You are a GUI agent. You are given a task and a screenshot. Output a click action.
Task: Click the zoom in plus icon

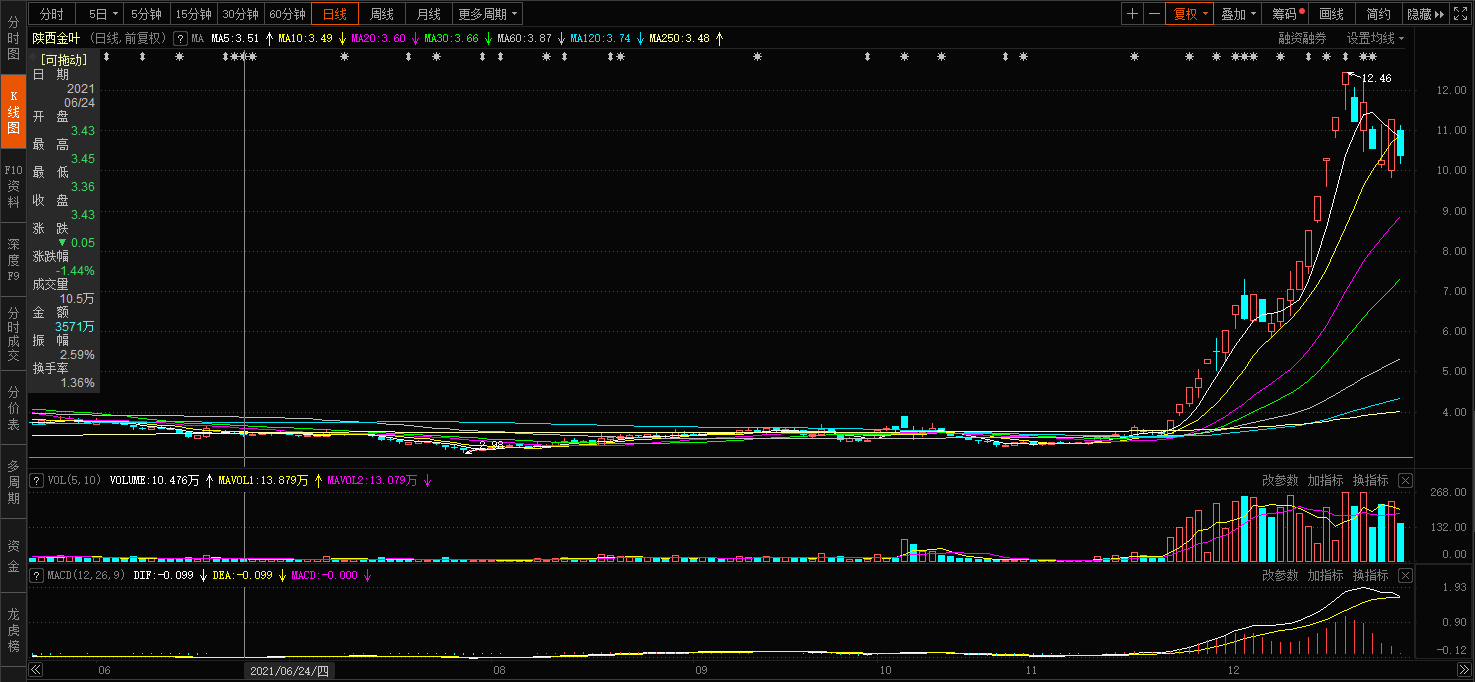[x=1132, y=14]
